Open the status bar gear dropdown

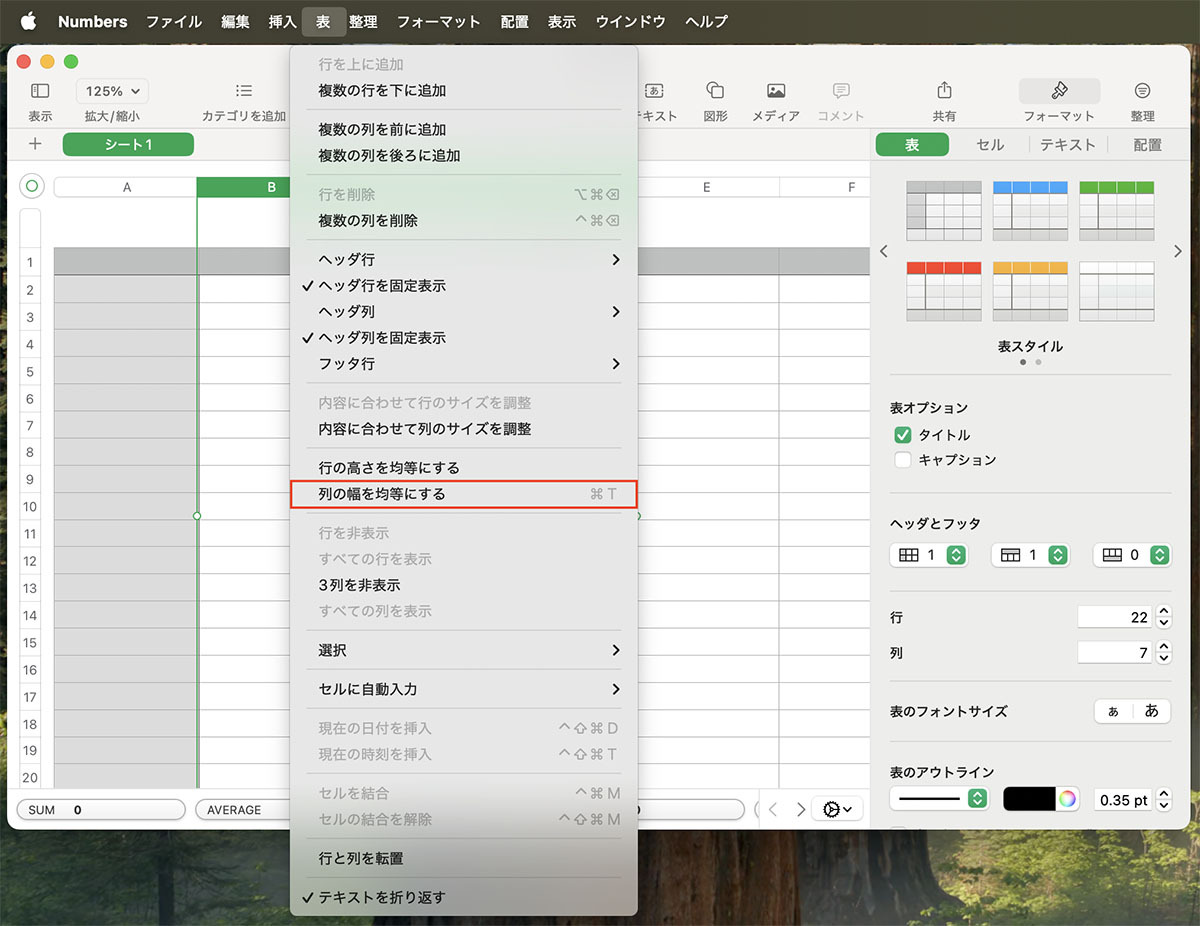pyautogui.click(x=837, y=809)
